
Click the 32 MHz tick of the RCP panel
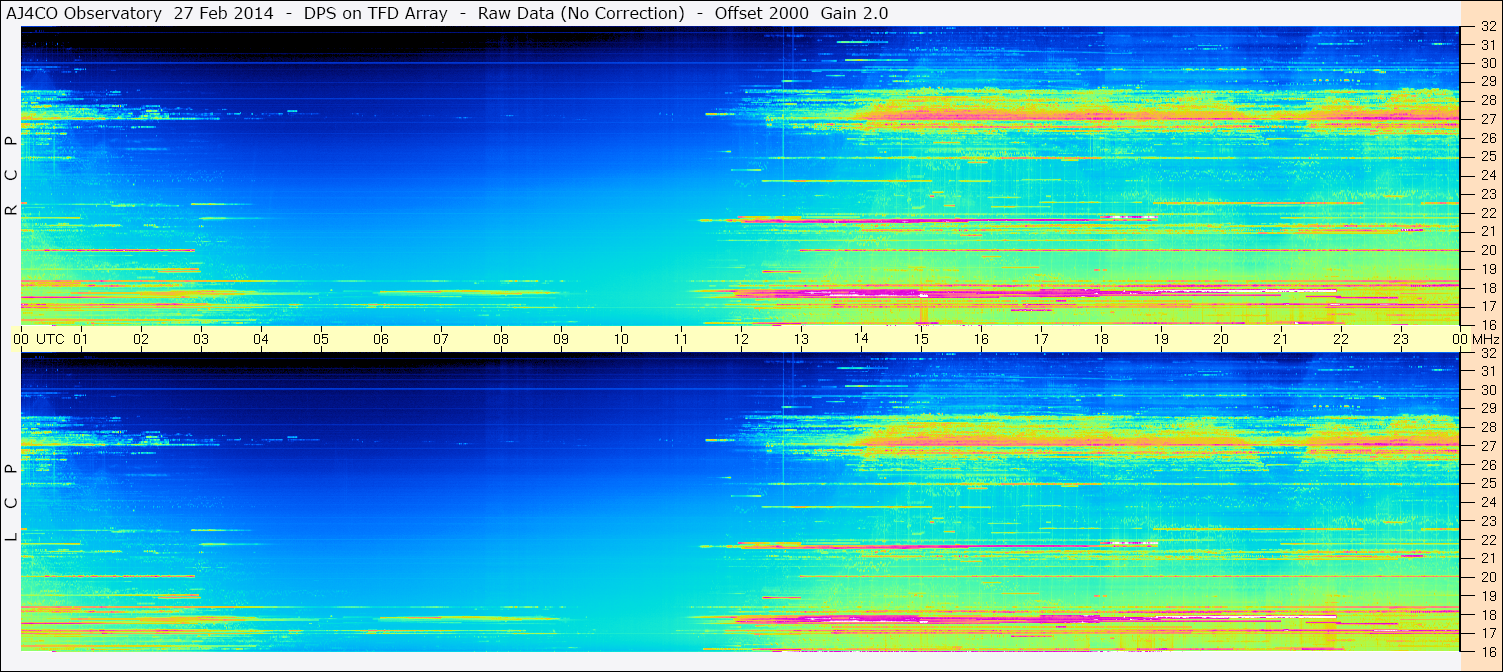(1488, 26)
